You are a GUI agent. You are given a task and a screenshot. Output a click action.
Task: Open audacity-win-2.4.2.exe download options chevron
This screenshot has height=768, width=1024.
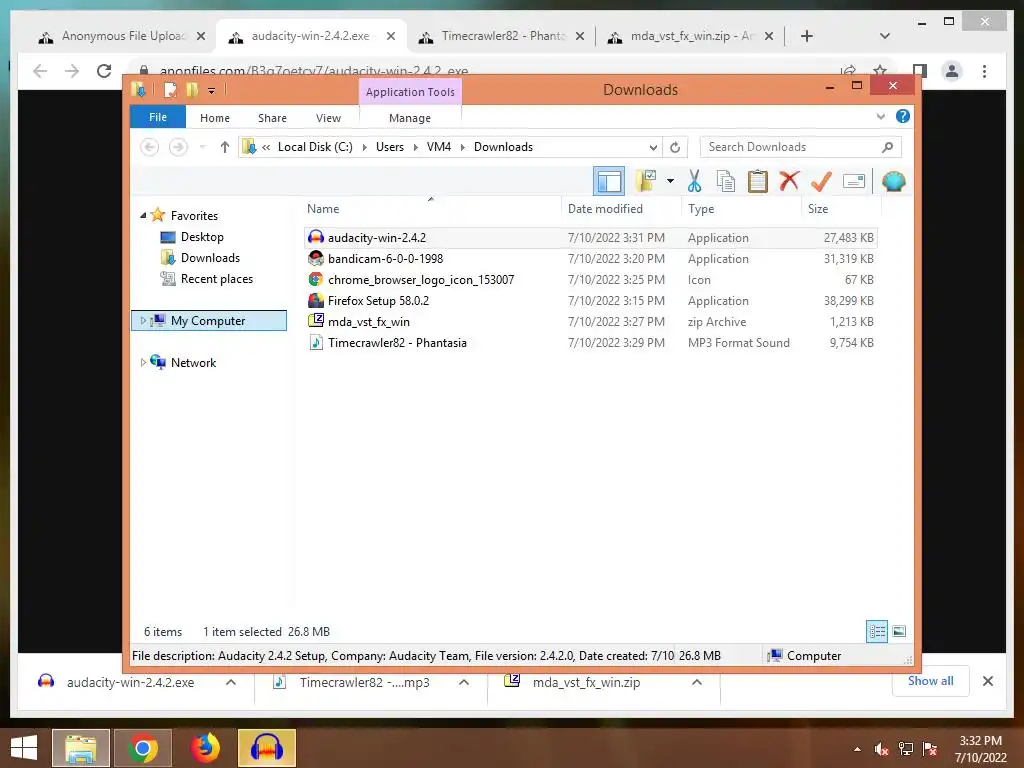click(x=231, y=682)
